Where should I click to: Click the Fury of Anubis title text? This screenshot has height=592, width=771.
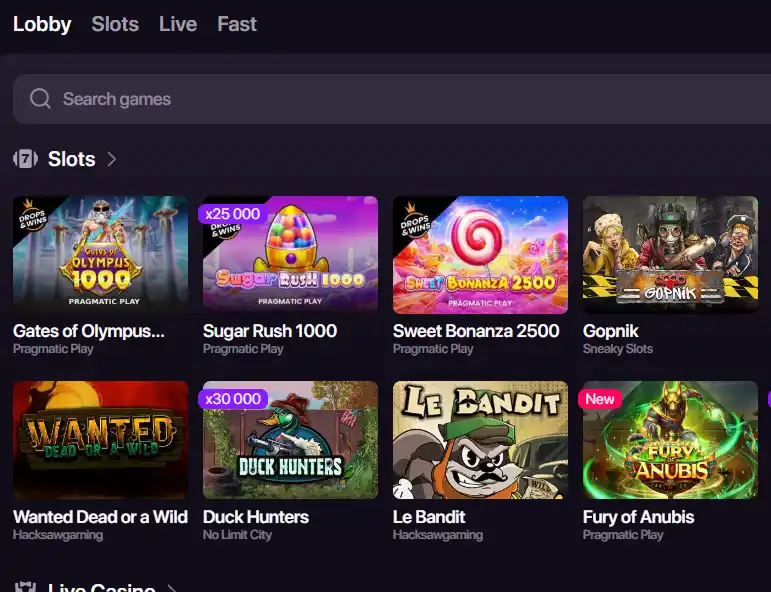(638, 517)
